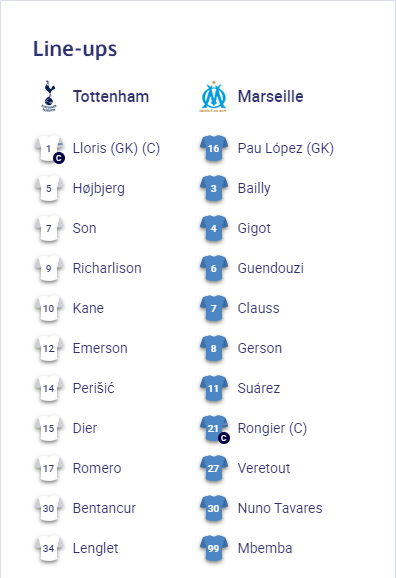Click the Tottenham club crest icon
The width and height of the screenshot is (396, 578).
click(x=49, y=96)
